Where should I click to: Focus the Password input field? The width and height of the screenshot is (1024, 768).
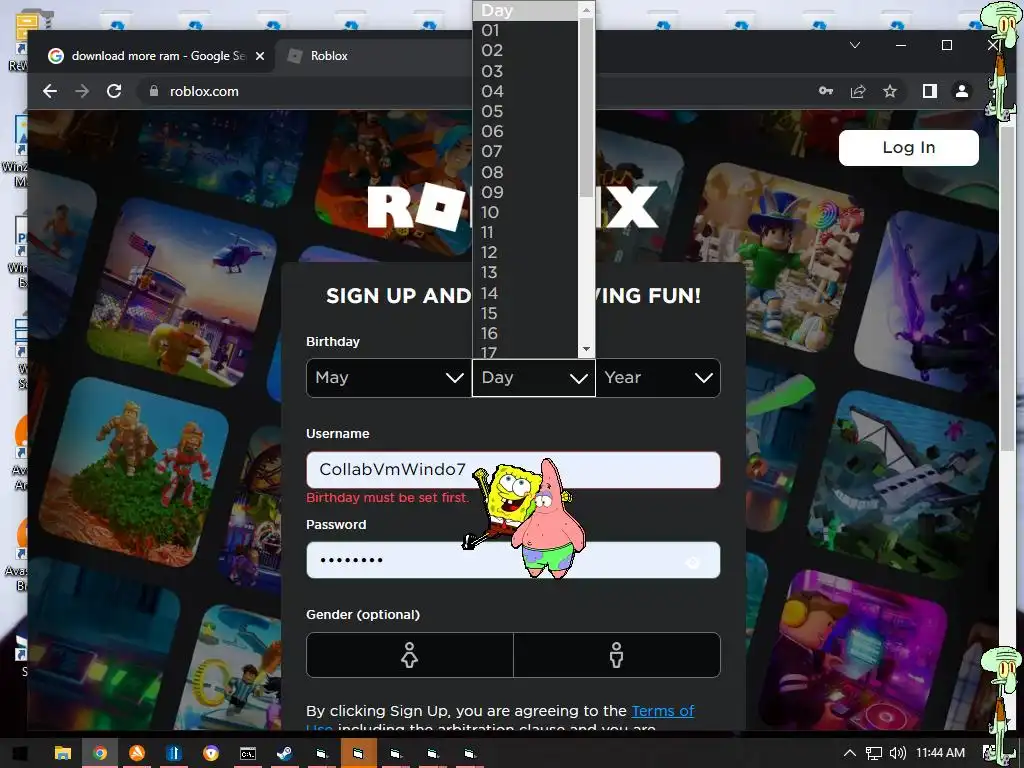click(x=513, y=560)
